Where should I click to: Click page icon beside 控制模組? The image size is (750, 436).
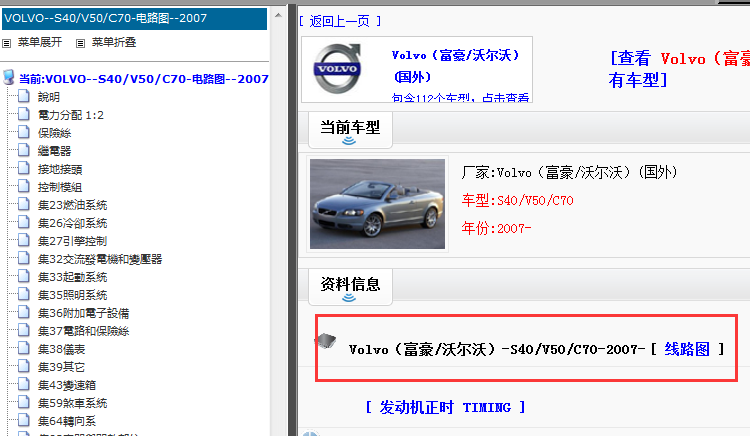click(23, 186)
